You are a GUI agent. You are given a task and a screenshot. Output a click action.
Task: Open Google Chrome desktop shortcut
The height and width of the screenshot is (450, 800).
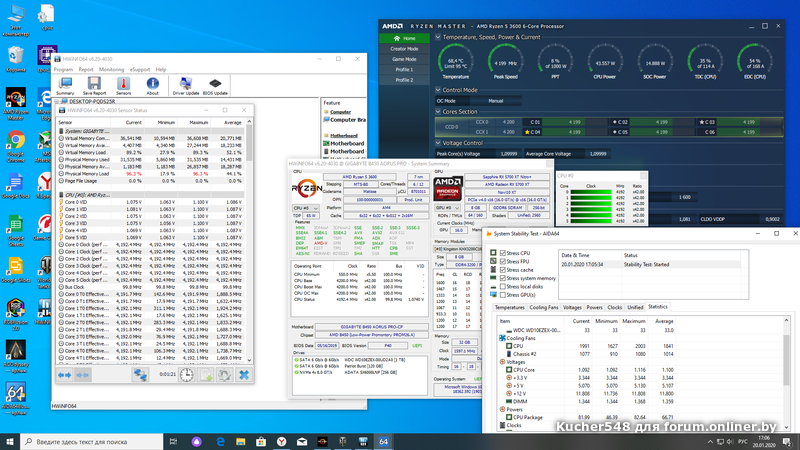[16, 141]
